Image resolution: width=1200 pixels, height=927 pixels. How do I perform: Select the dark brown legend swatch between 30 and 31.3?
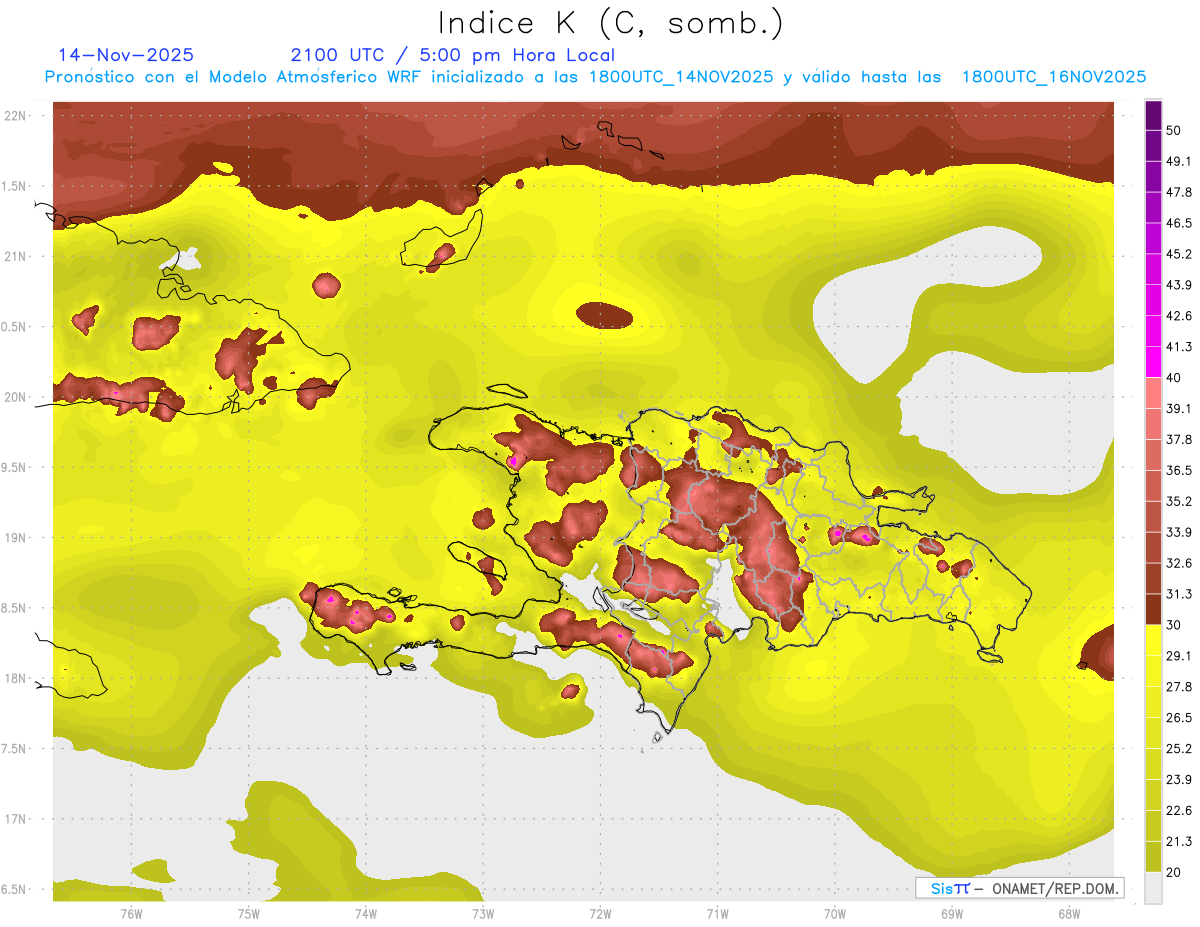coord(1154,610)
